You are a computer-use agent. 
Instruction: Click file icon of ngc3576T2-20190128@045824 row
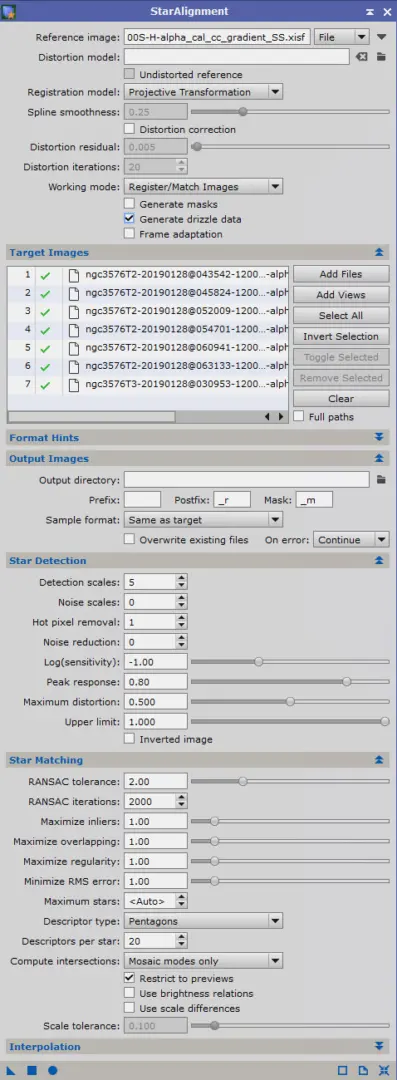click(x=74, y=293)
